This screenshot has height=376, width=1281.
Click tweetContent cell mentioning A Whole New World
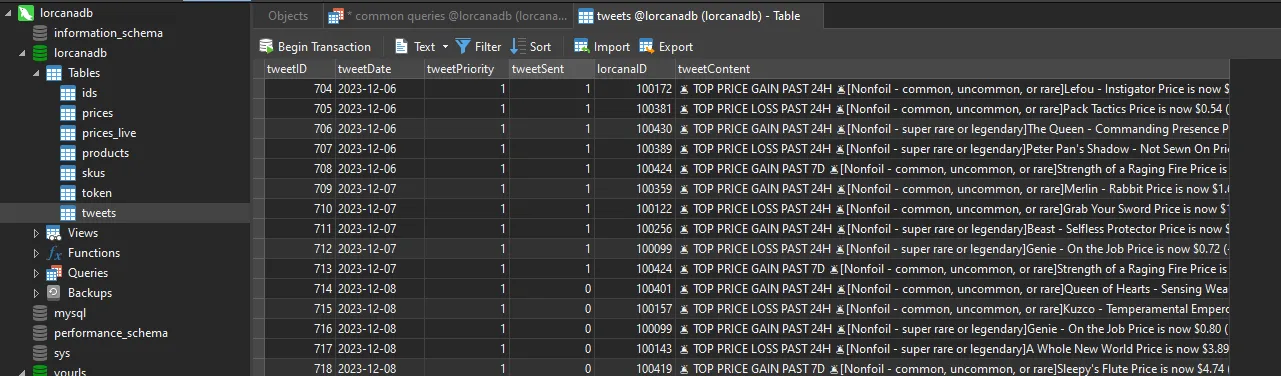pos(951,349)
